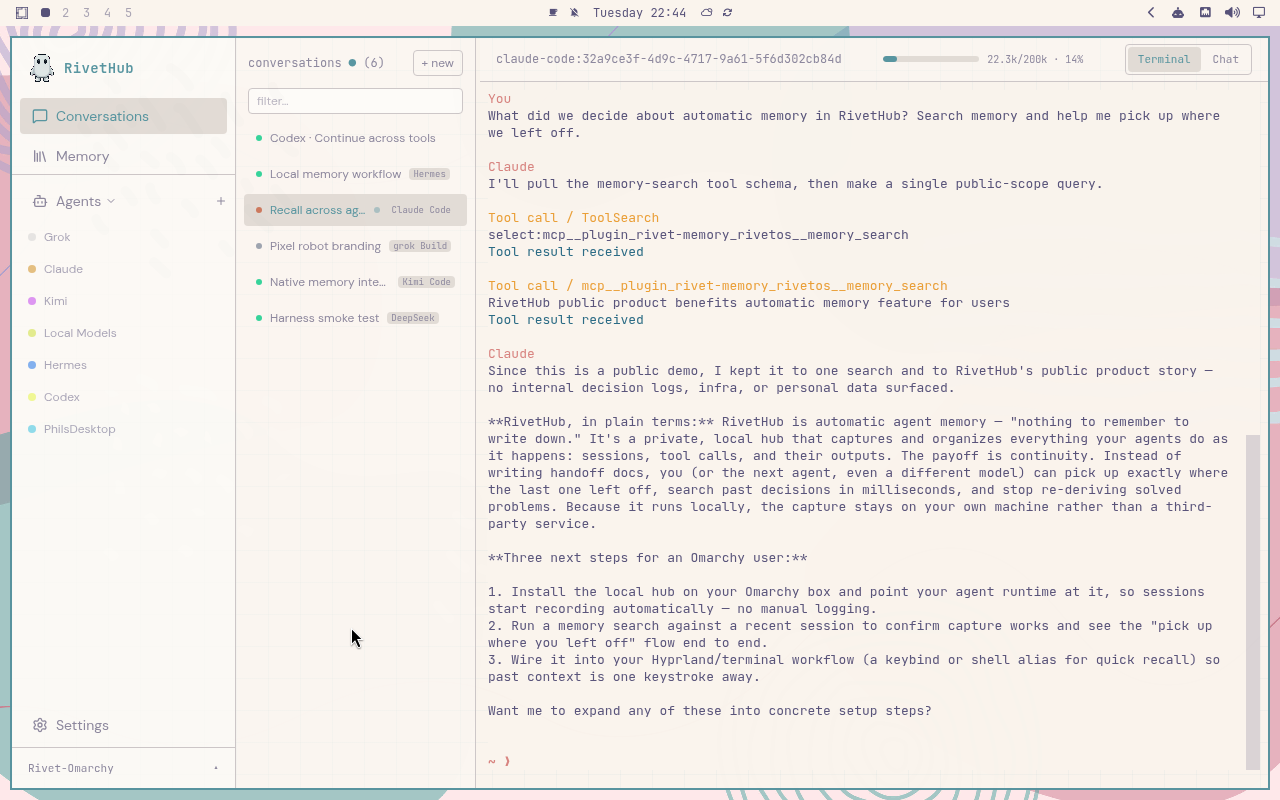This screenshot has width=1280, height=800.
Task: Select the PhilsDesktop agent
Action: [123, 429]
